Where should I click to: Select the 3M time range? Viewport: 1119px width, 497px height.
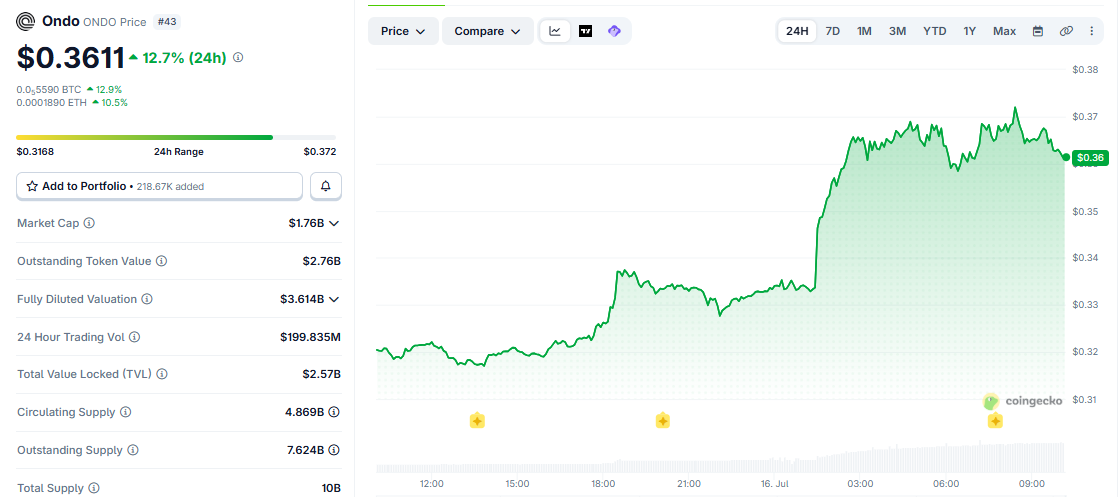pos(897,31)
